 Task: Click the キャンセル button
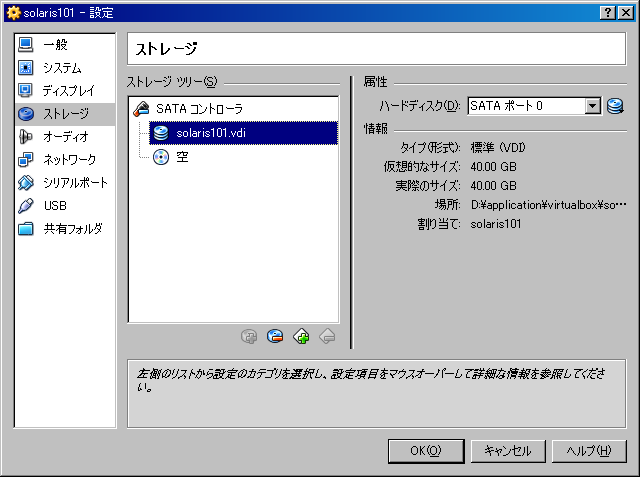(x=508, y=451)
